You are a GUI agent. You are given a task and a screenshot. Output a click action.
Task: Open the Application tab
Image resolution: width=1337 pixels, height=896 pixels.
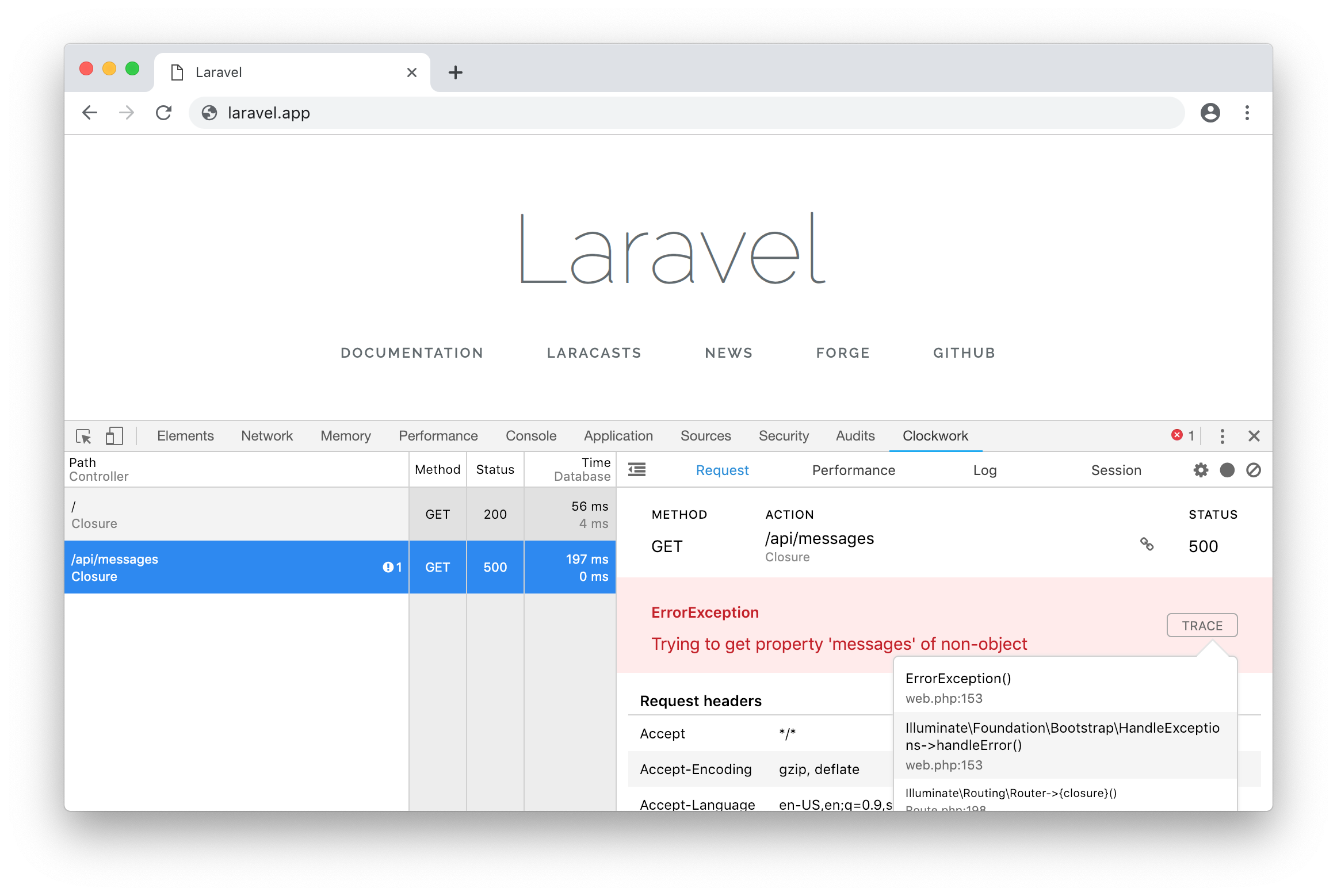coord(618,436)
